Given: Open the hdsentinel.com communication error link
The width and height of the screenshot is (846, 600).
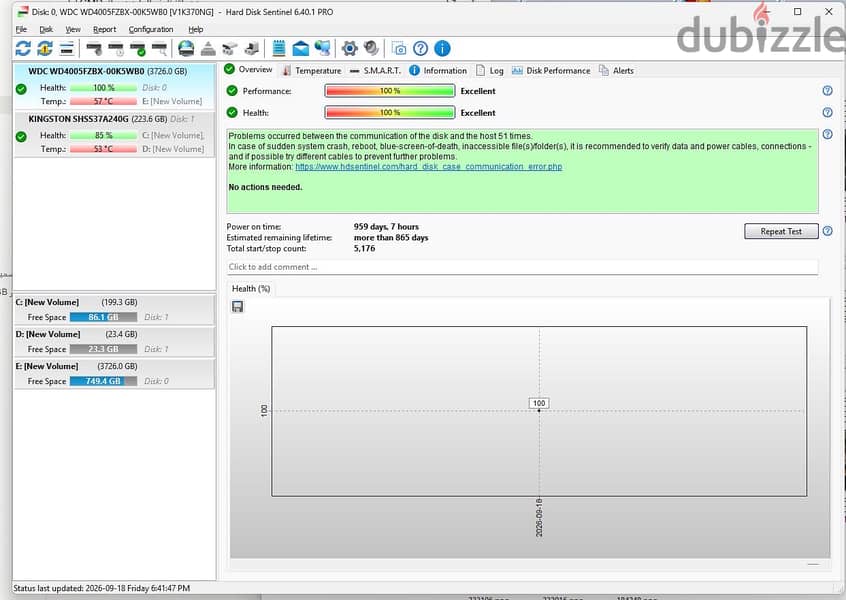Looking at the screenshot, I should [x=428, y=167].
